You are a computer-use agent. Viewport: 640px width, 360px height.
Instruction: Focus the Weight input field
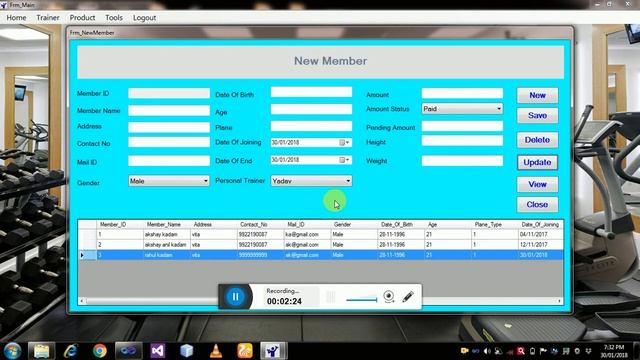click(x=462, y=160)
